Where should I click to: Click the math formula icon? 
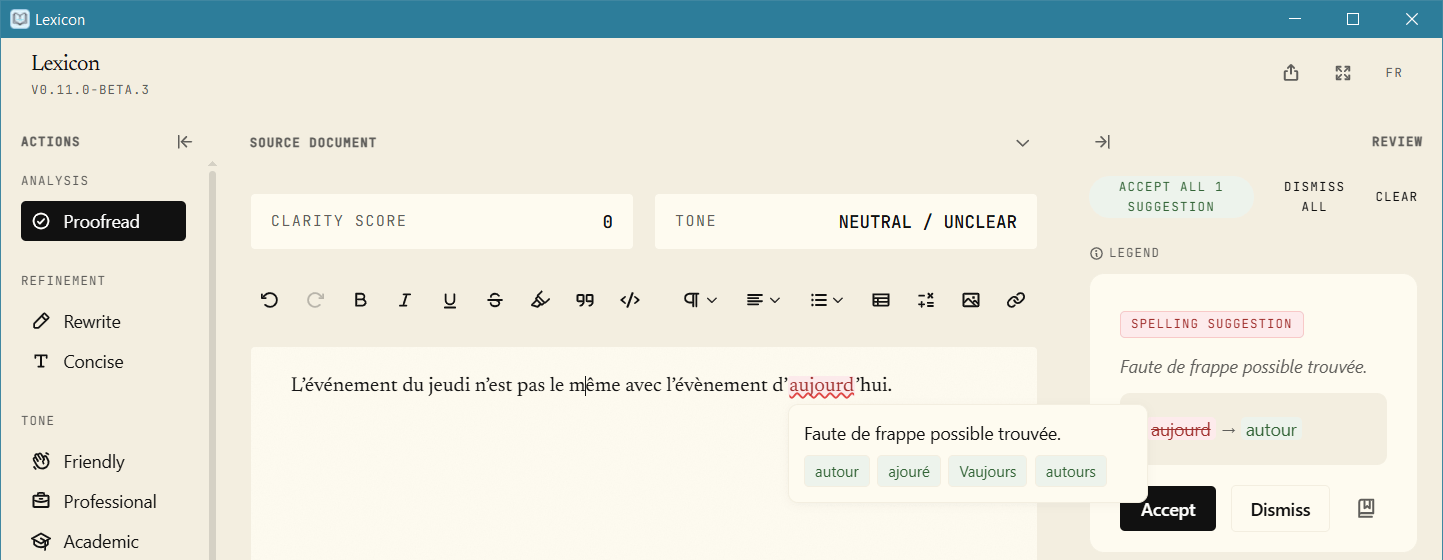pos(926,300)
